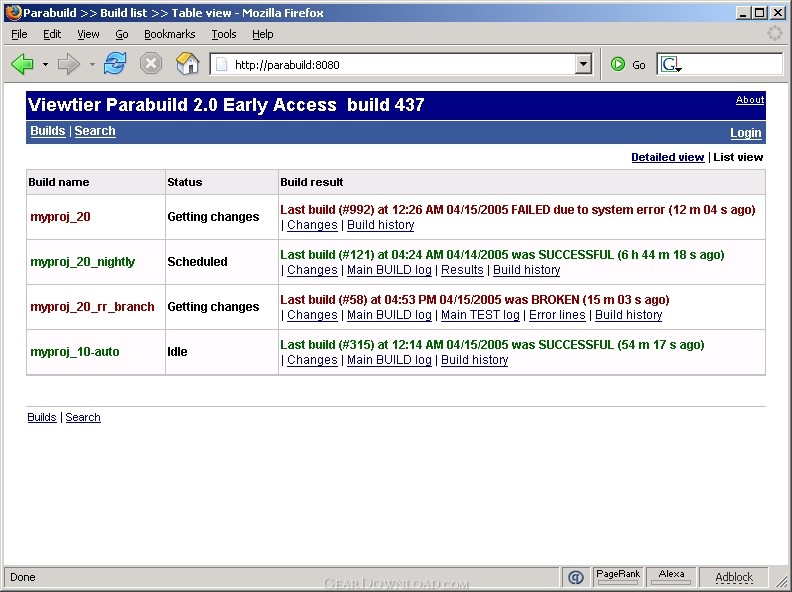
Task: Open Build history for myproj_20
Action: point(380,225)
